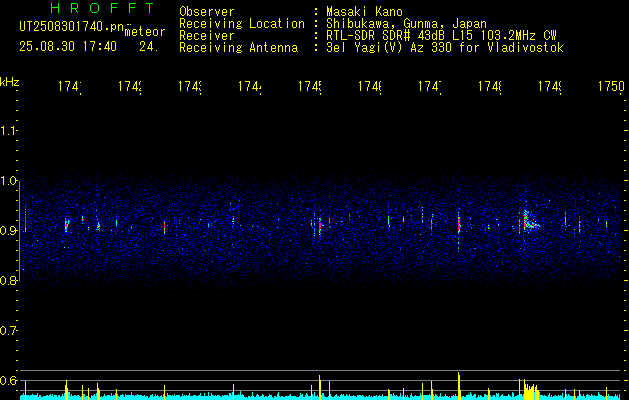The height and width of the screenshot is (400, 629).
Task: Click the 1748 time axis label
Action: [x=490, y=86]
